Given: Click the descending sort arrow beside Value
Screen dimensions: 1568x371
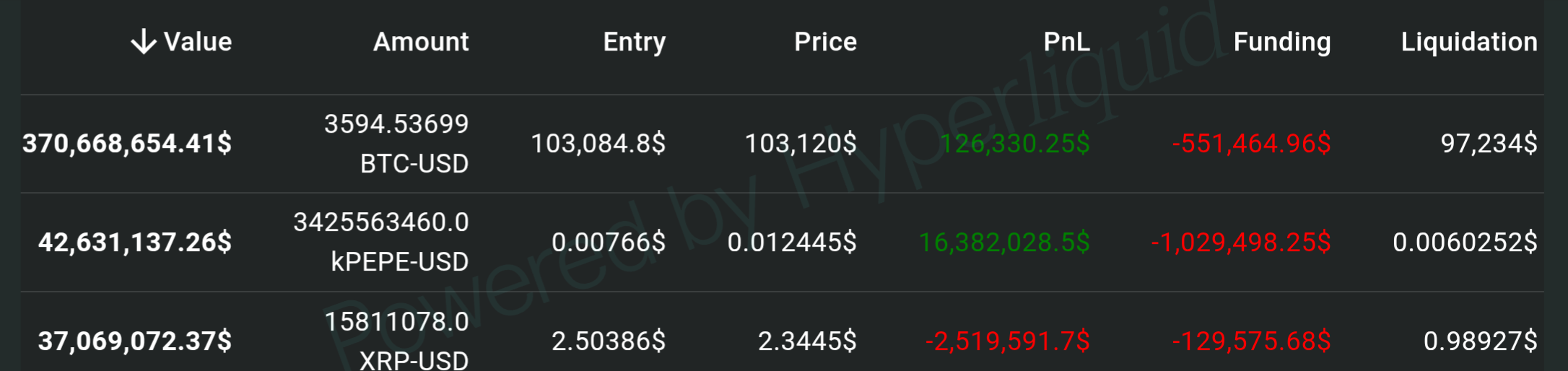Looking at the screenshot, I should point(144,42).
